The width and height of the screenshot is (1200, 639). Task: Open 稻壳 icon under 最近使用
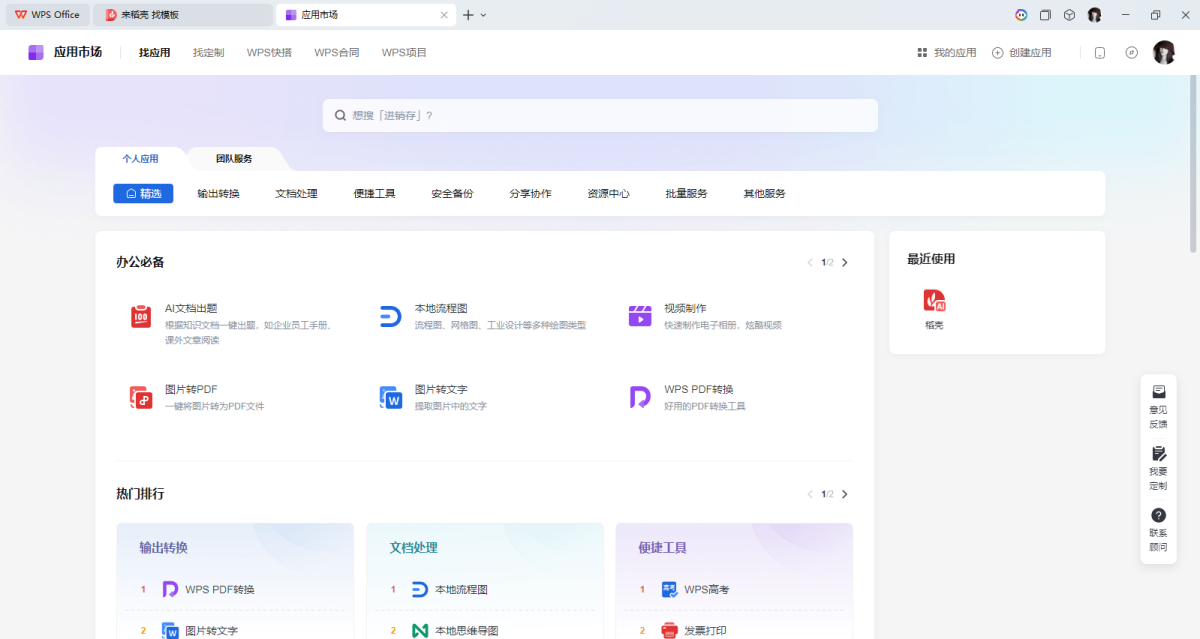tap(934, 301)
